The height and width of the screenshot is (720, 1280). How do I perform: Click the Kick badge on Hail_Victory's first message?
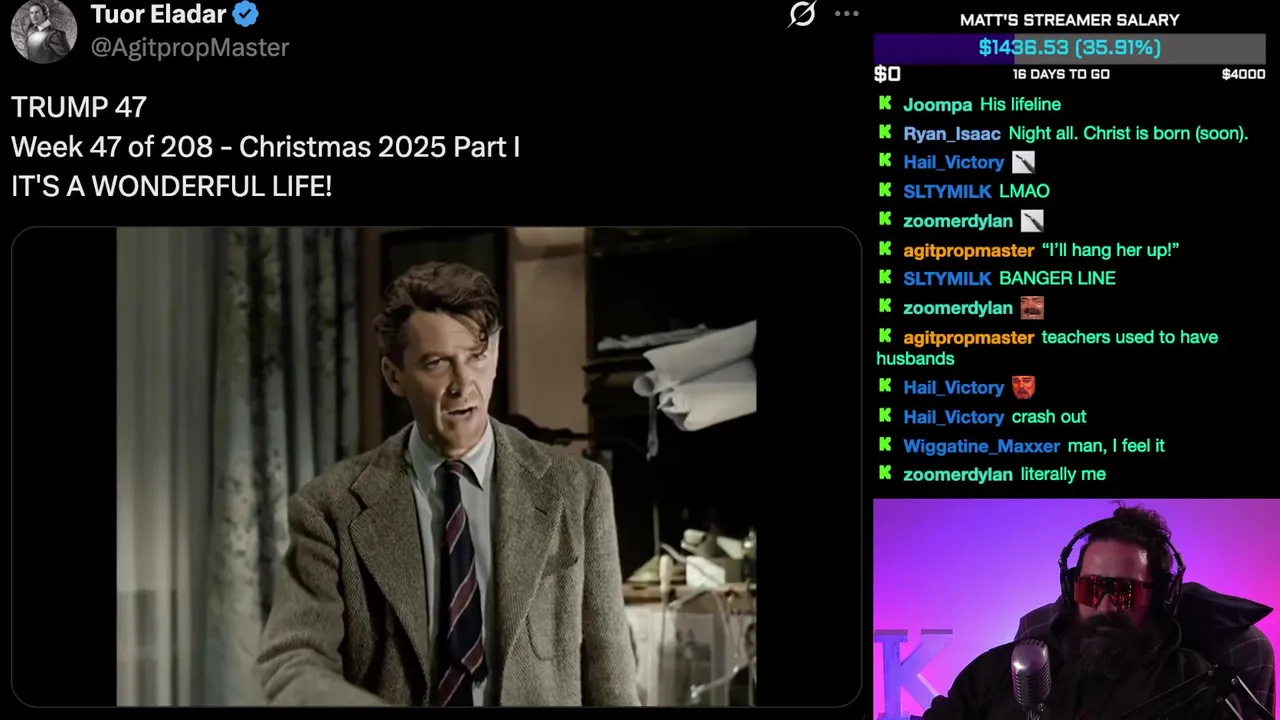coord(885,161)
